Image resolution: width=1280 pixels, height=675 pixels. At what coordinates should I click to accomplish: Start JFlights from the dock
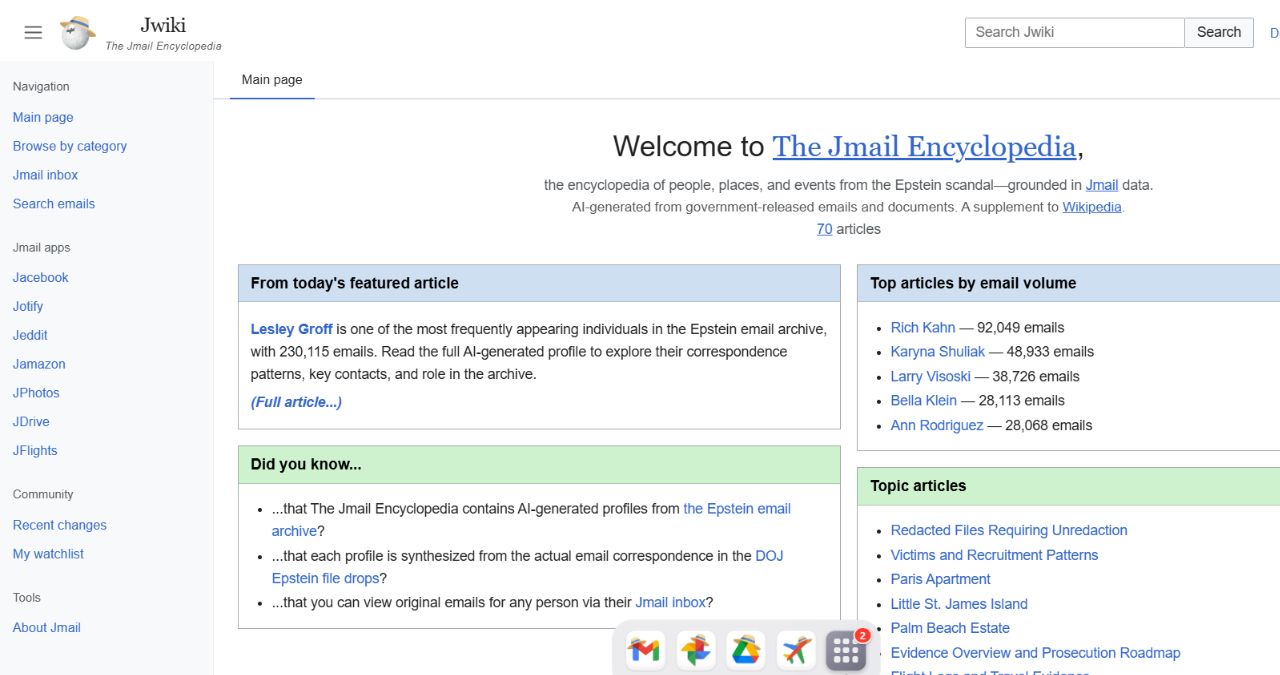point(795,650)
